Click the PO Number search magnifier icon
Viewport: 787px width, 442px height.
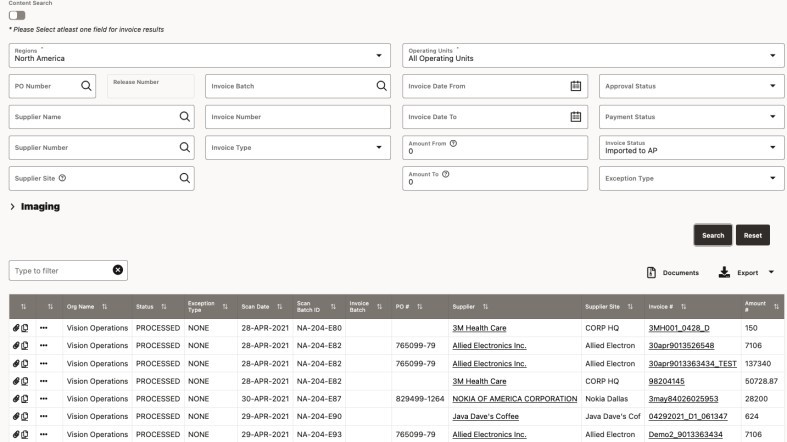click(87, 86)
